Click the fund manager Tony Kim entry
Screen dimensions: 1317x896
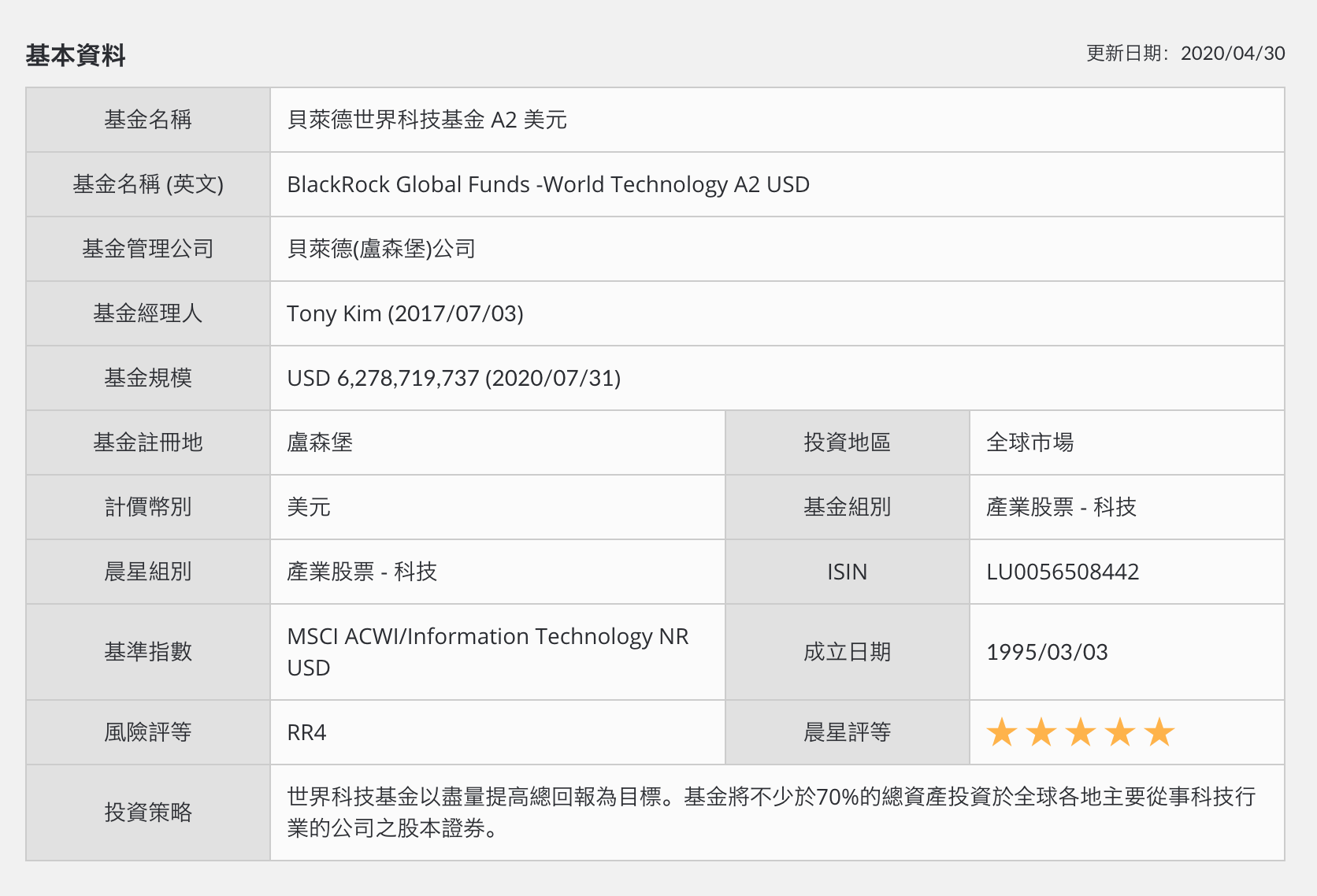point(406,313)
